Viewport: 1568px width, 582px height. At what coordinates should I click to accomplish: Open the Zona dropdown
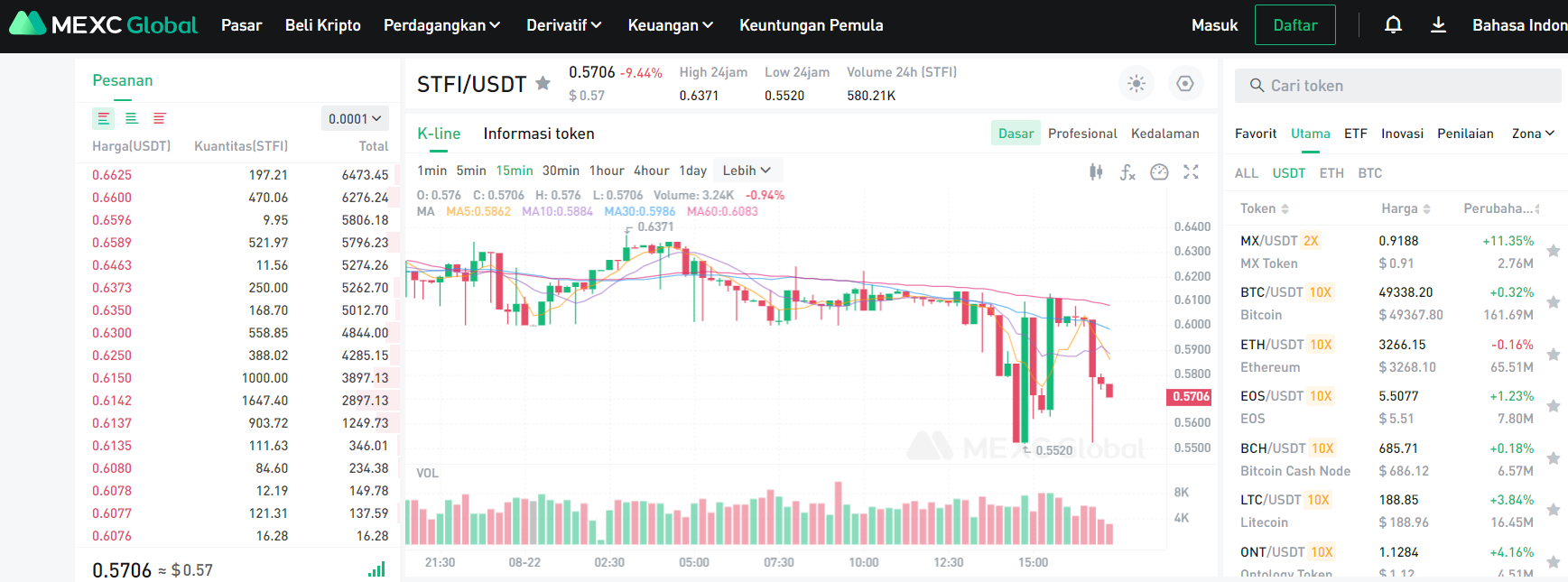pos(1533,134)
